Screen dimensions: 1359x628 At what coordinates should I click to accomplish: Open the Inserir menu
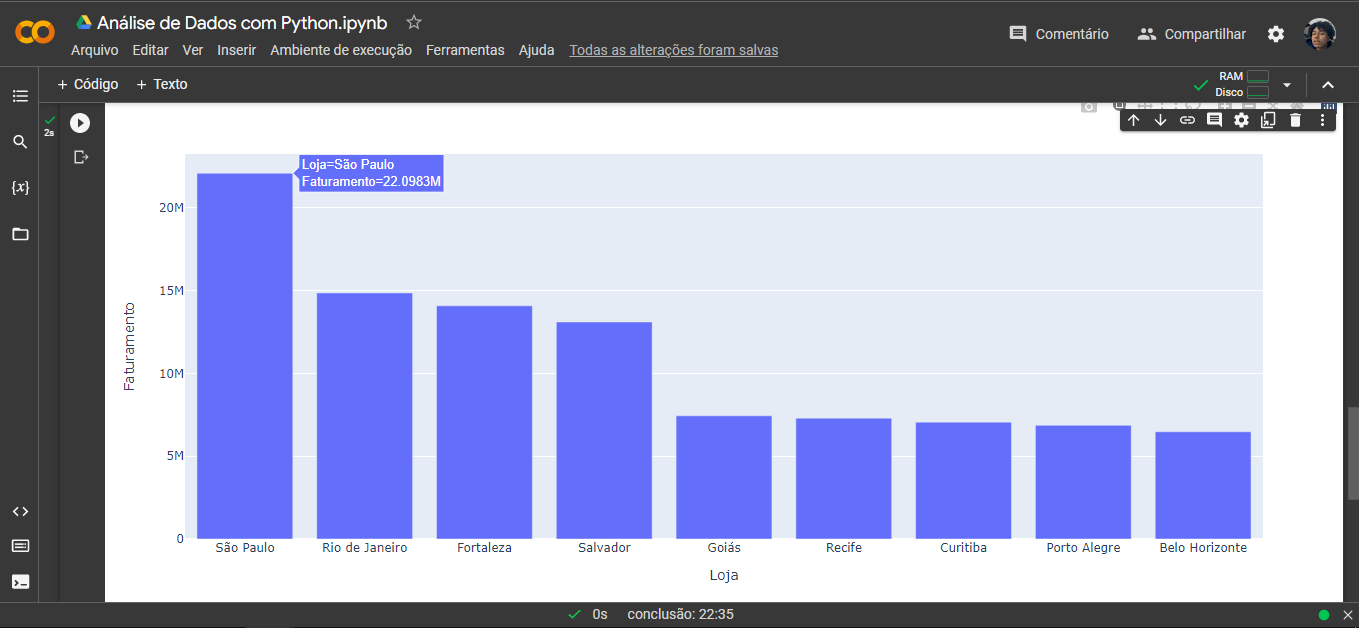(x=236, y=49)
